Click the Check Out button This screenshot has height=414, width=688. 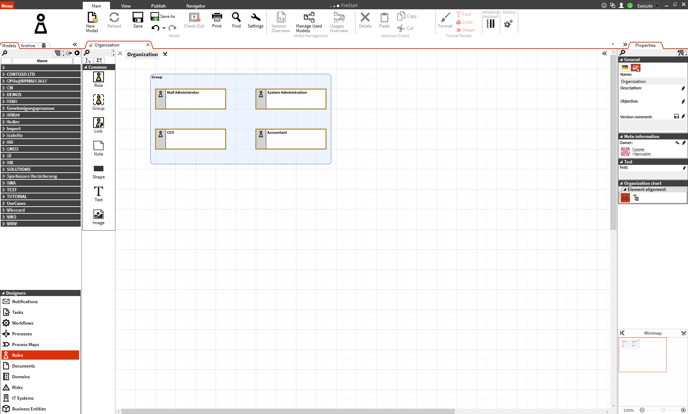(x=194, y=20)
